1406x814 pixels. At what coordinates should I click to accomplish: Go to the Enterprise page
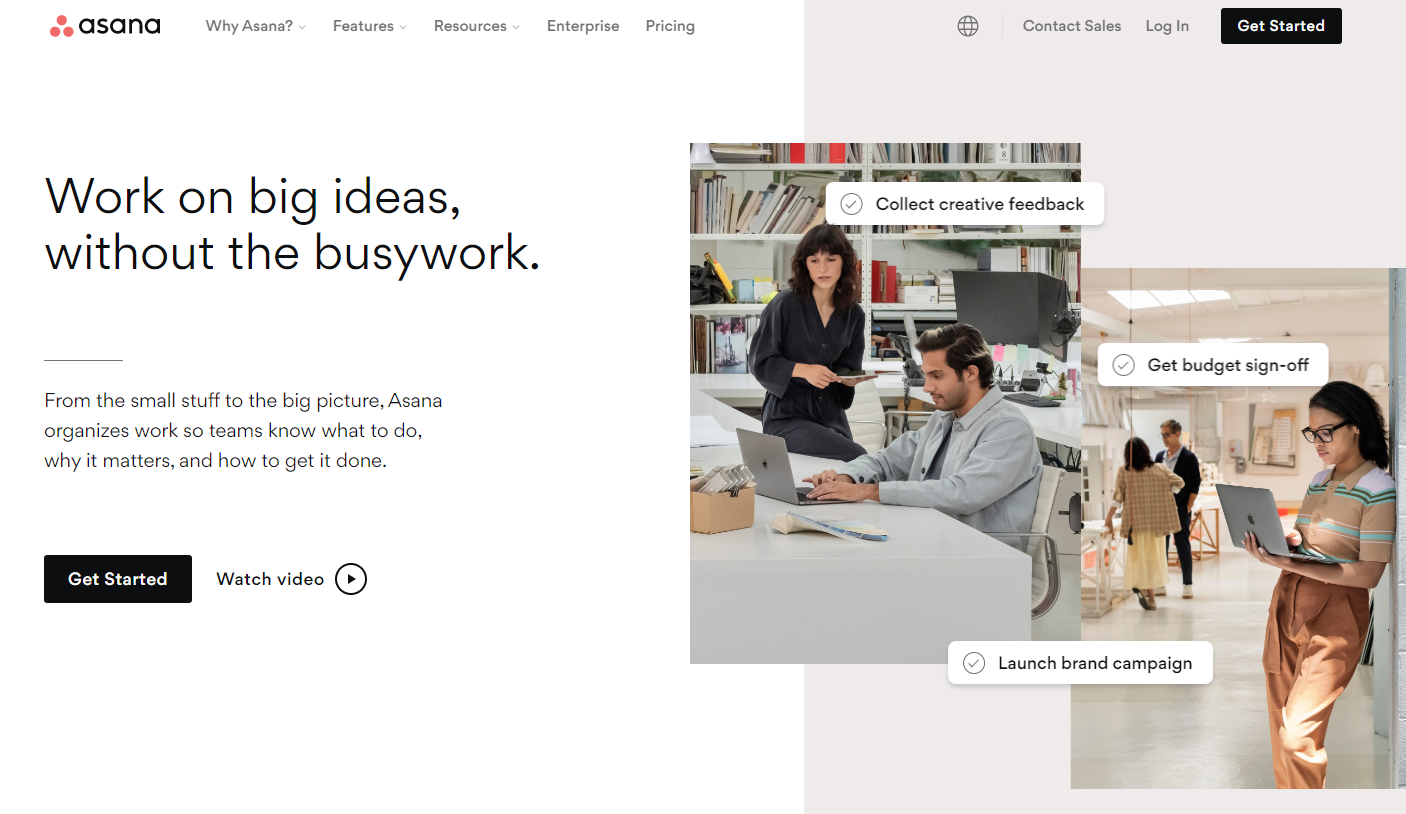click(x=583, y=26)
